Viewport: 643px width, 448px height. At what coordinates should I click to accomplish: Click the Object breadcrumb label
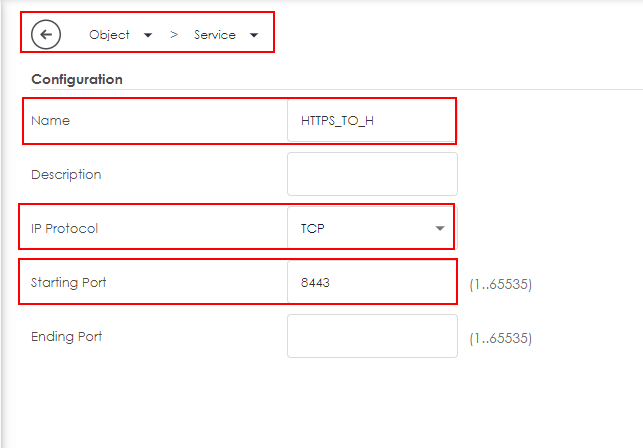109,35
